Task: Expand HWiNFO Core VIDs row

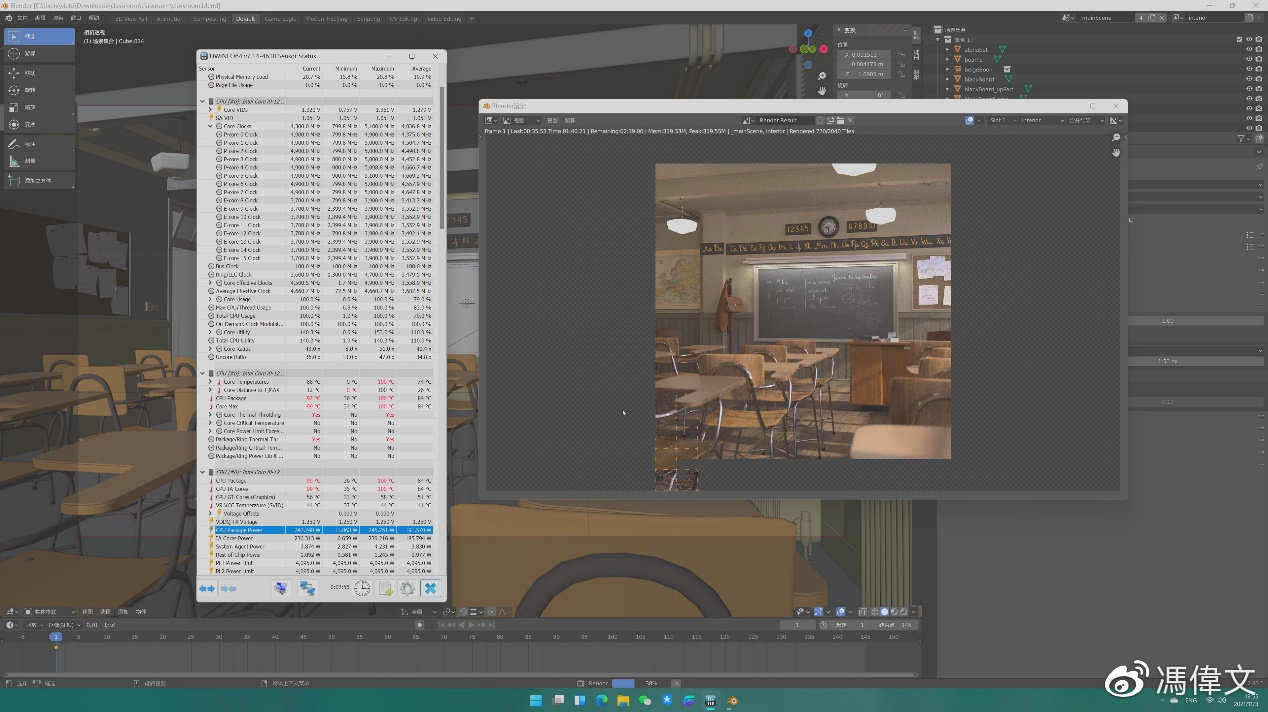Action: pyautogui.click(x=210, y=110)
